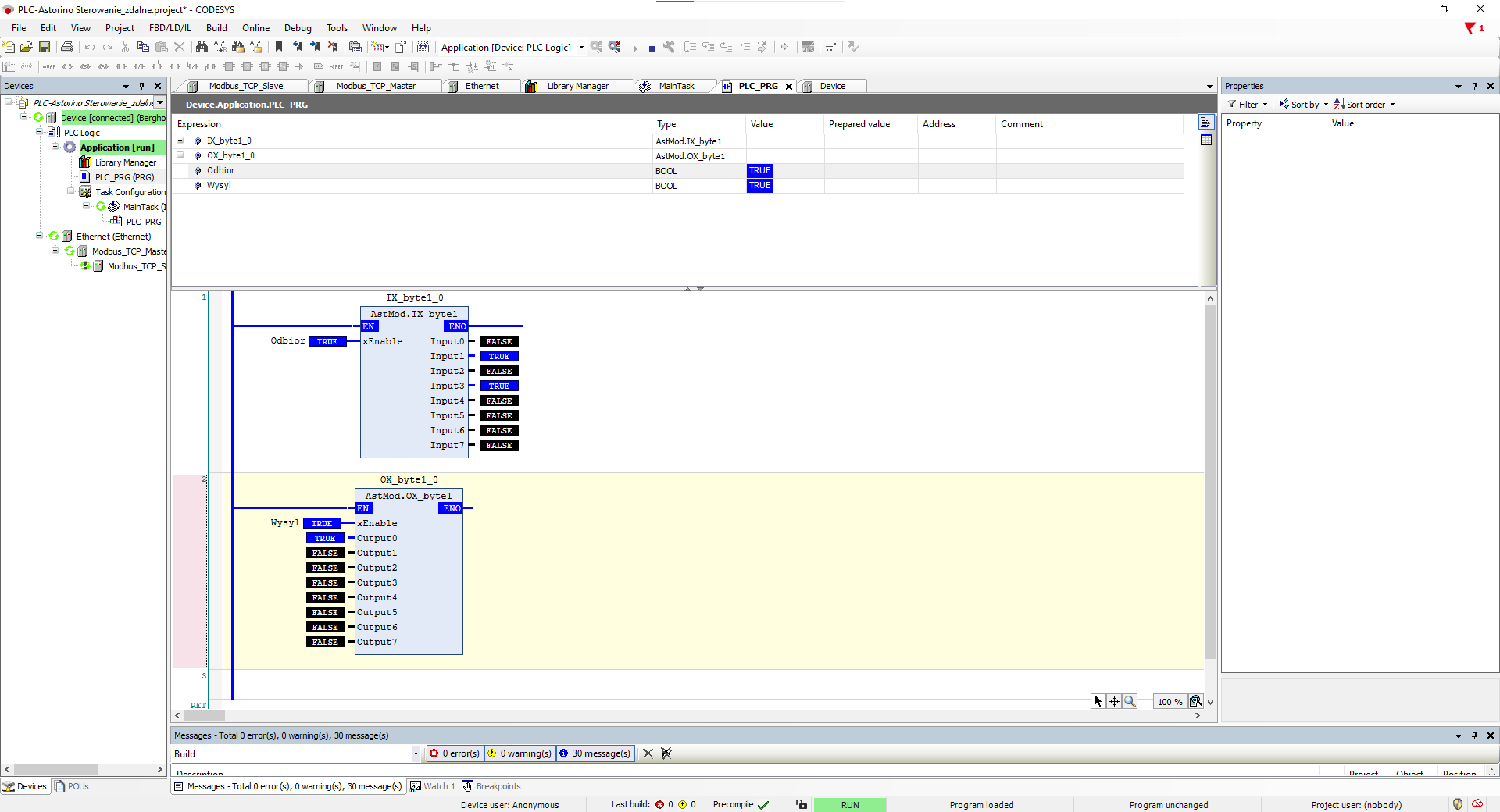Clear messages with the X icon
1500x812 pixels.
[x=648, y=753]
